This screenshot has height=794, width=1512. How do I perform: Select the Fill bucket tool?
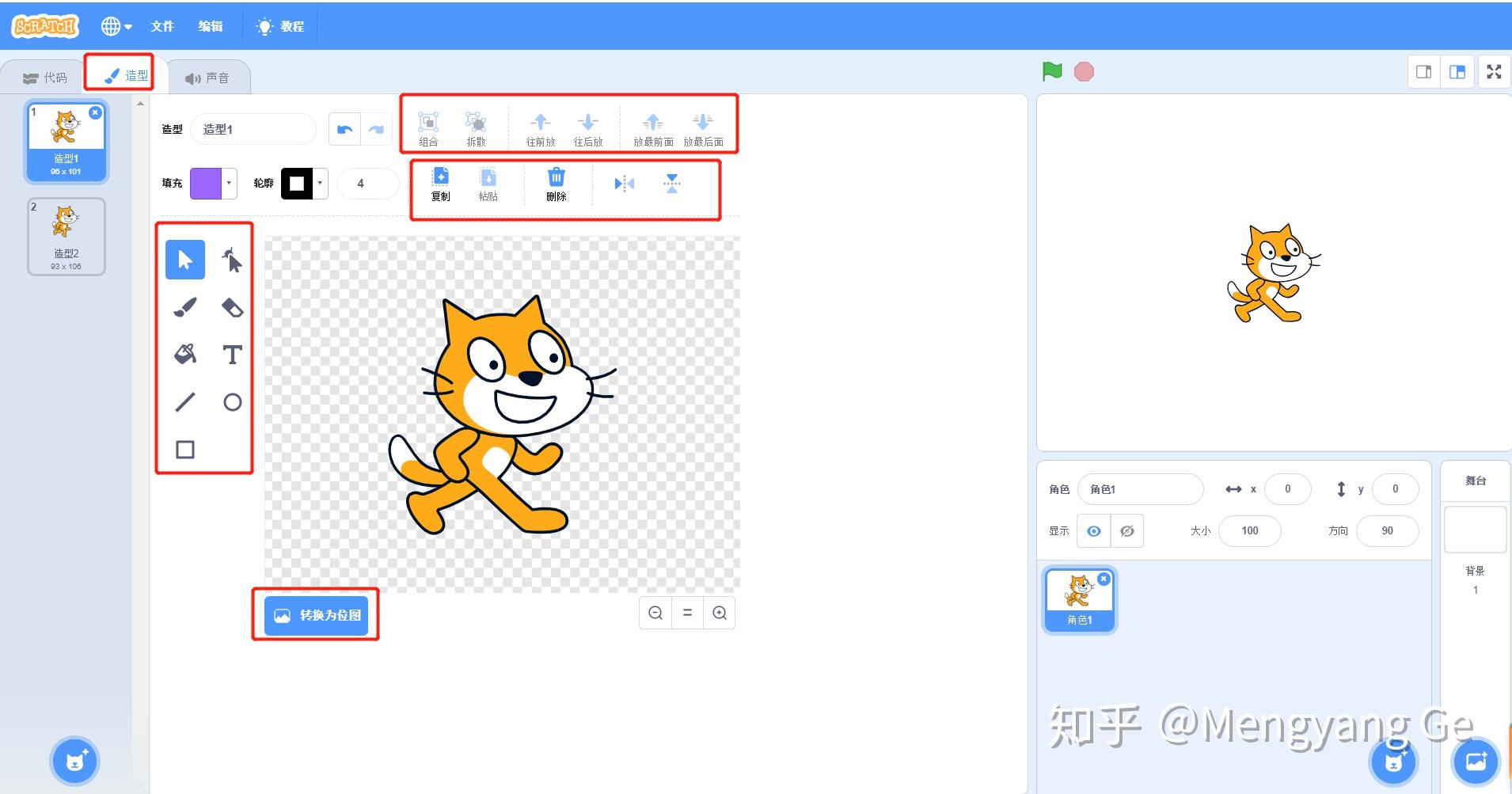185,355
